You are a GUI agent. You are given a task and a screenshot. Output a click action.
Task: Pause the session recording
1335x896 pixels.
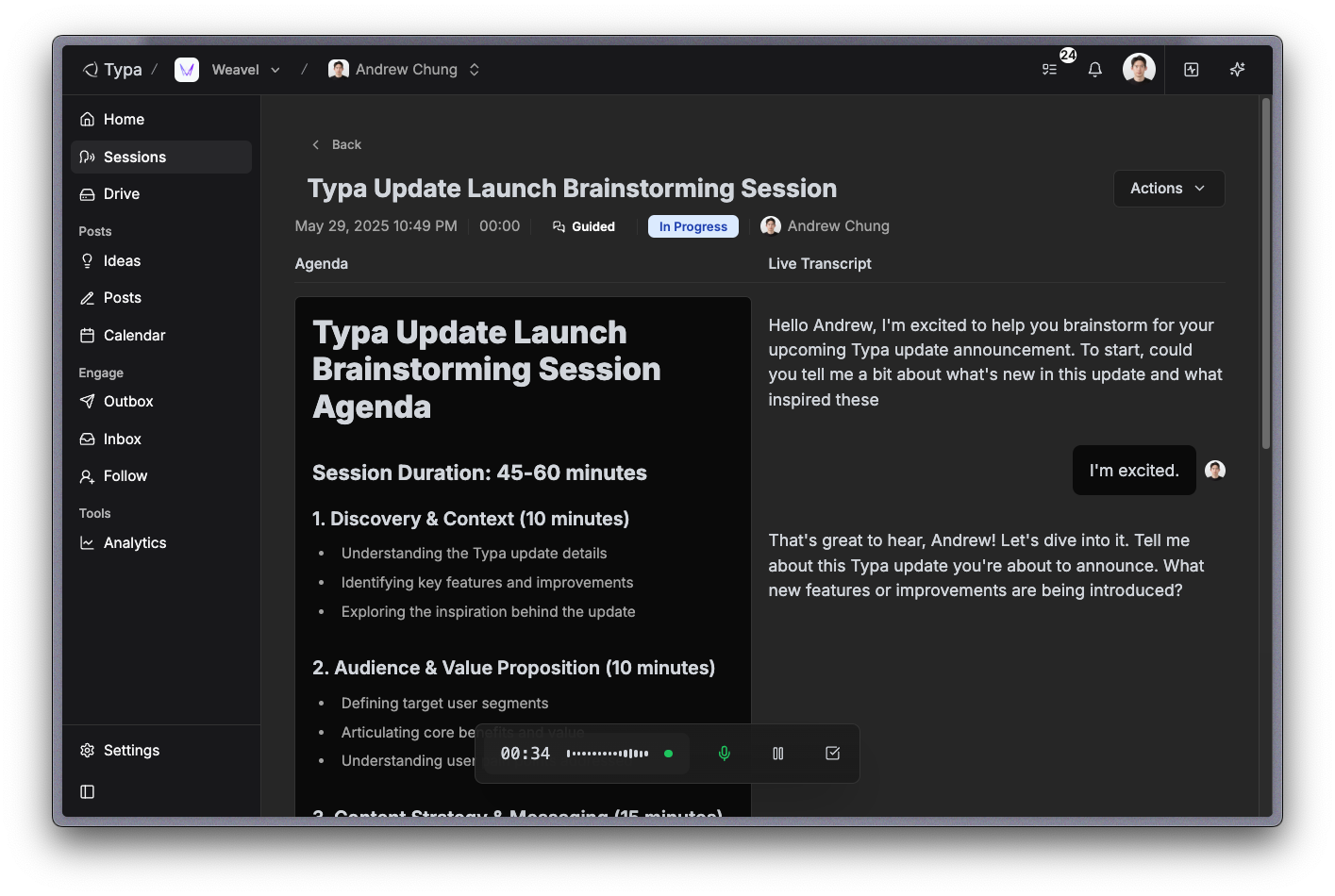(778, 754)
